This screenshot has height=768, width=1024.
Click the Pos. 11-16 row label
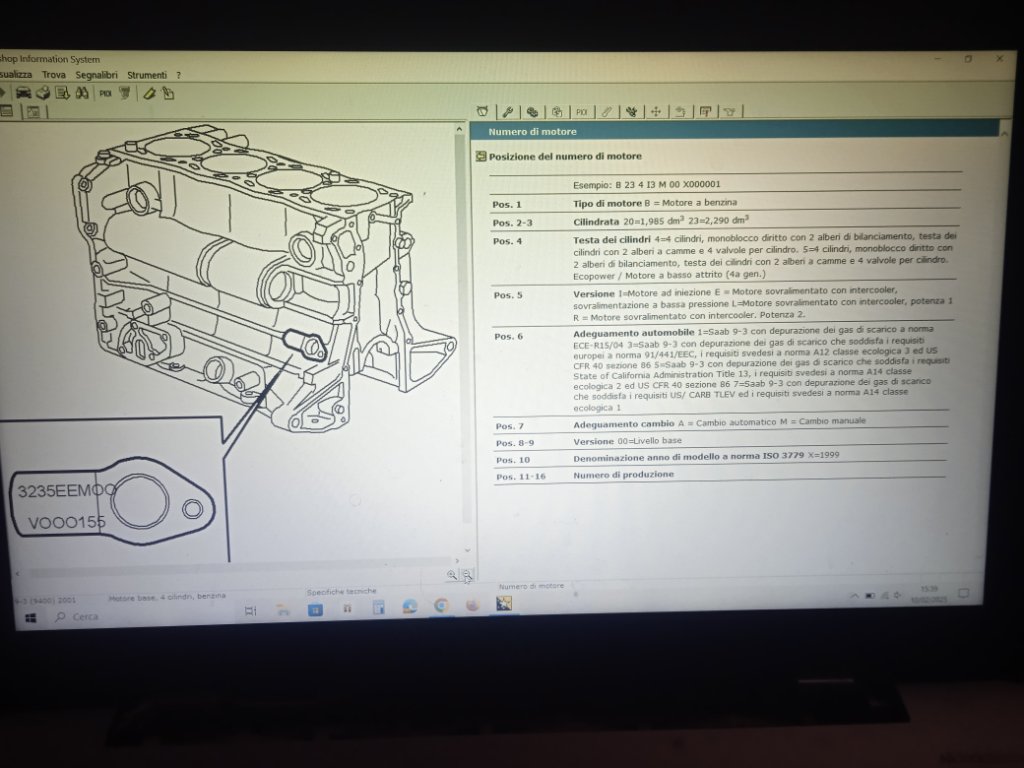520,477
